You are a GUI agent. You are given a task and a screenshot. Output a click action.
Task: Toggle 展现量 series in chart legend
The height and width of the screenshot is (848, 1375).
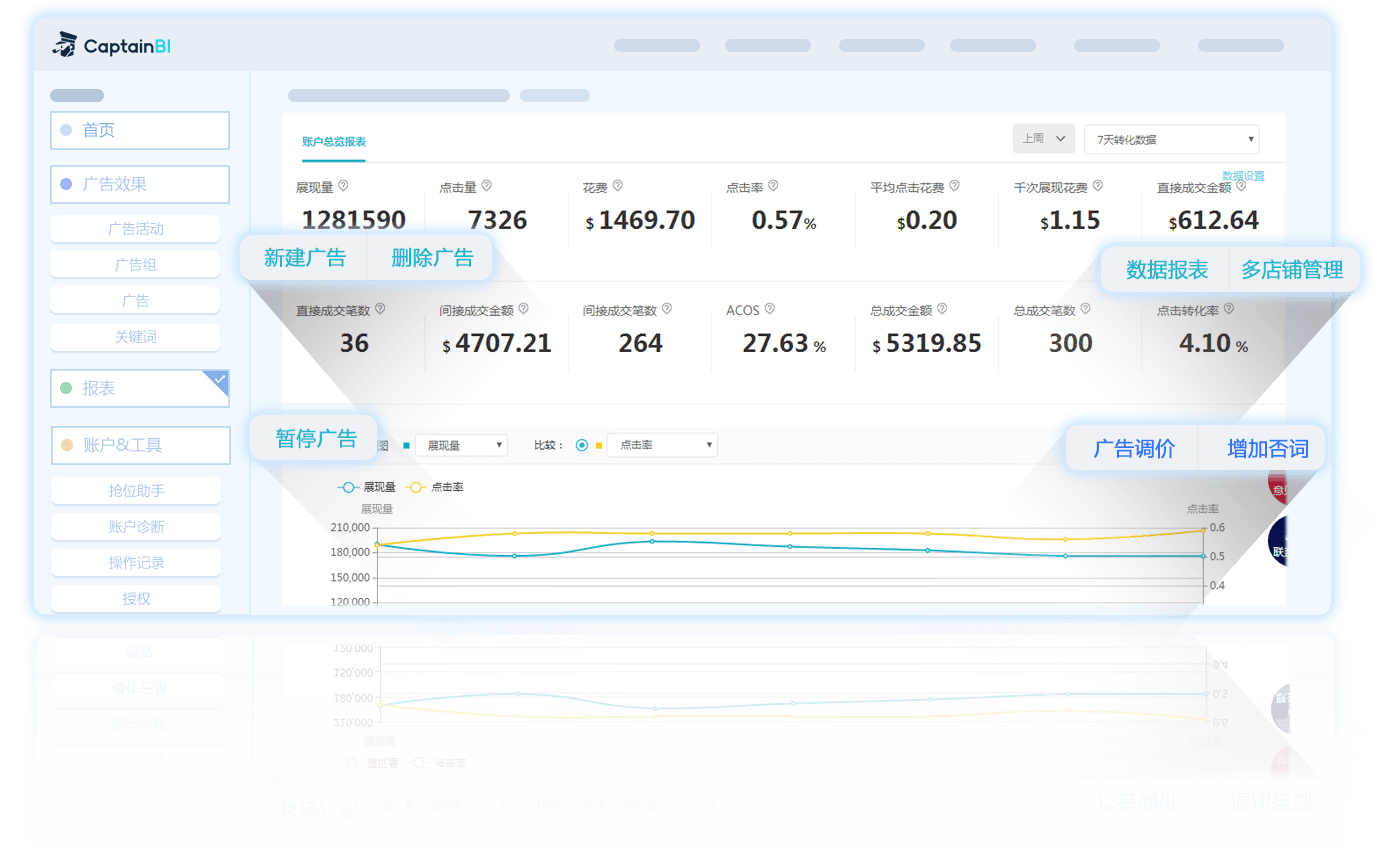(x=367, y=488)
